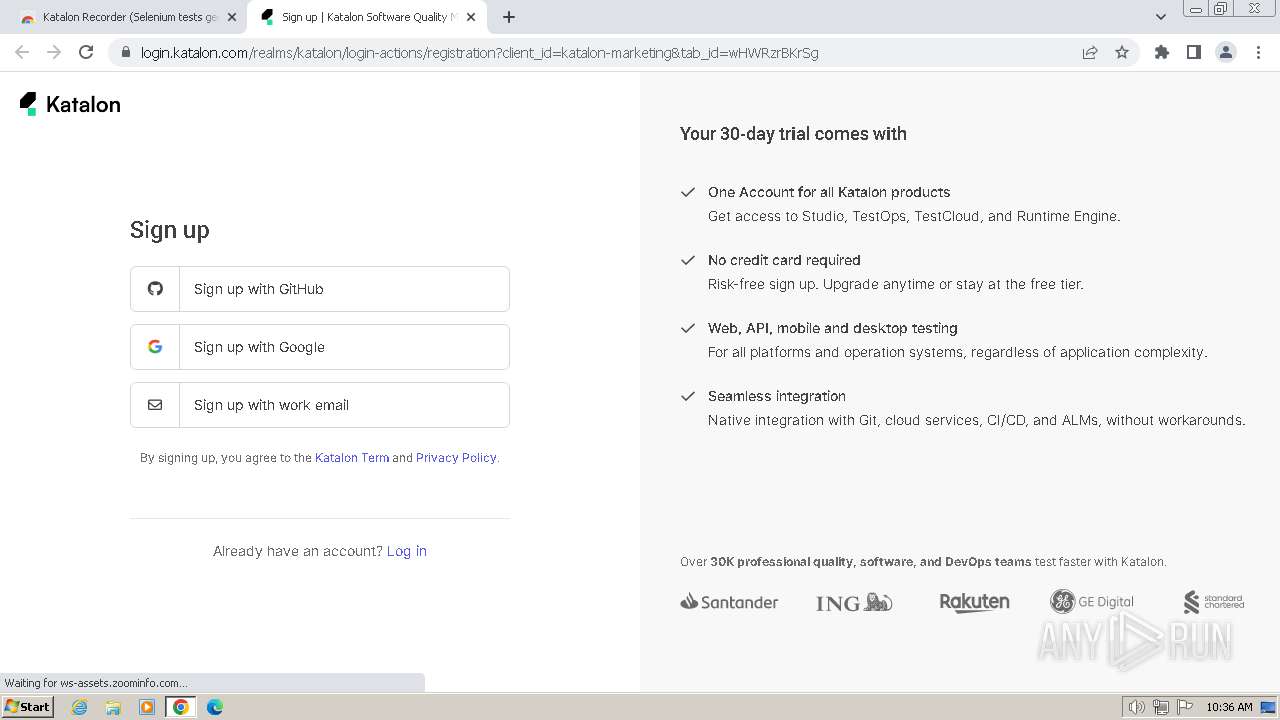Click the Standard Chartered logo

click(1214, 602)
